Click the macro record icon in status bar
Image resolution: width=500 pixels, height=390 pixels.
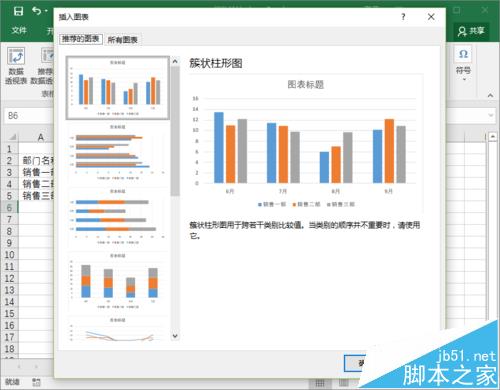(x=36, y=382)
